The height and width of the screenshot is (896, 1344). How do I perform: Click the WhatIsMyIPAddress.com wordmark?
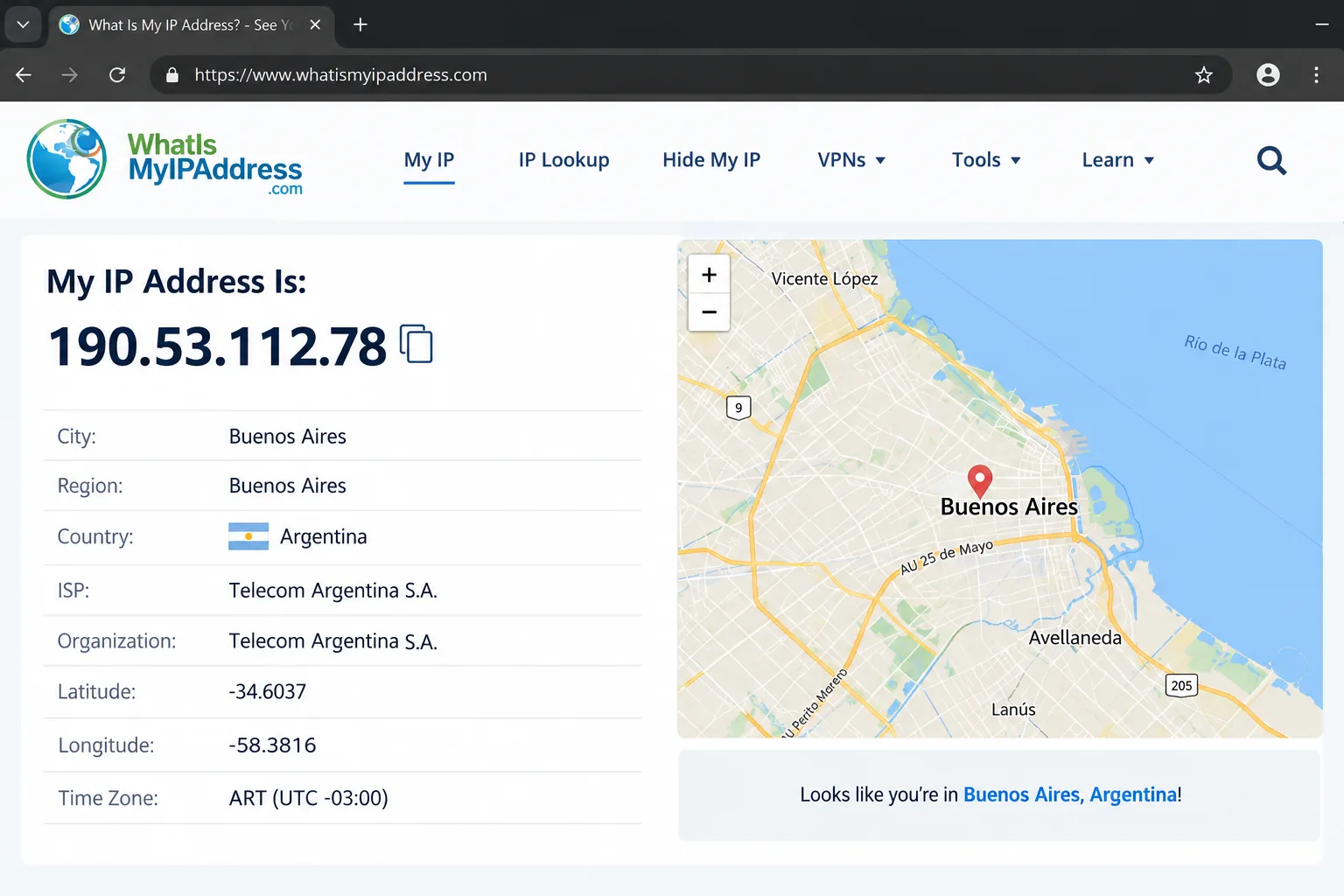click(x=214, y=164)
